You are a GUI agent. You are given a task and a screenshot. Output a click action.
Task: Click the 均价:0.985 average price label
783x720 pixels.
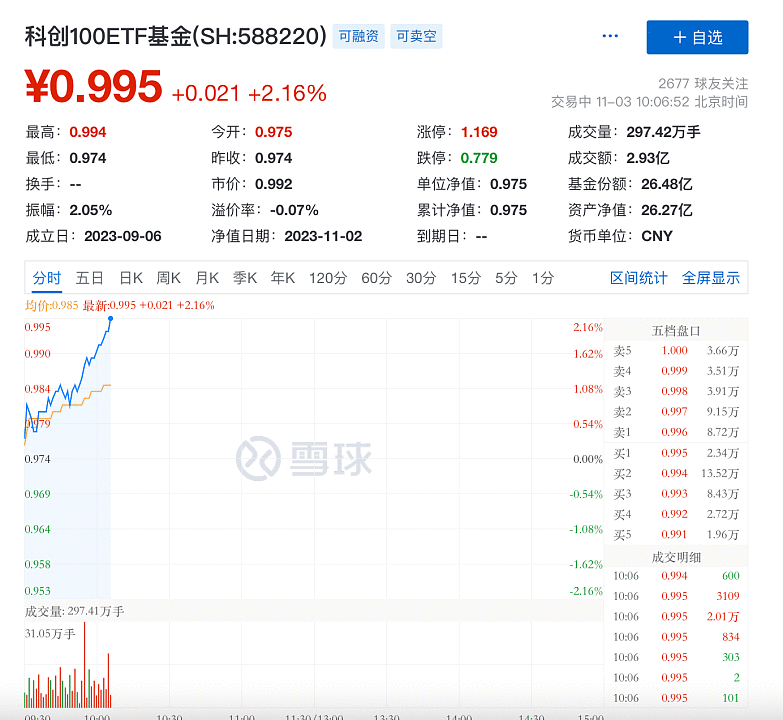(x=51, y=305)
